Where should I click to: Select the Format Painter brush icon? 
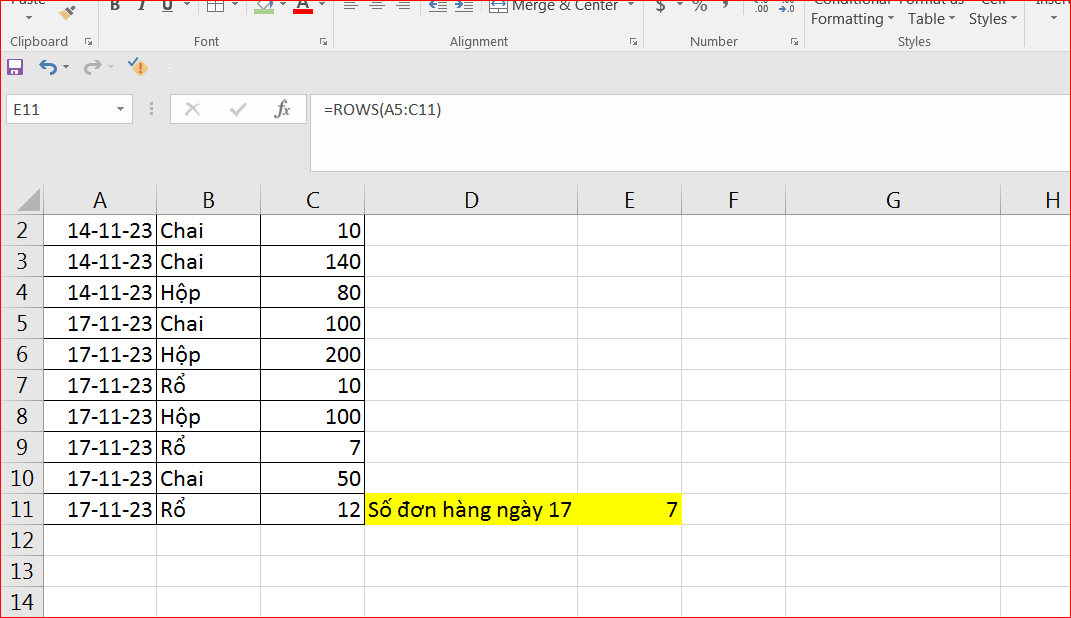point(67,12)
